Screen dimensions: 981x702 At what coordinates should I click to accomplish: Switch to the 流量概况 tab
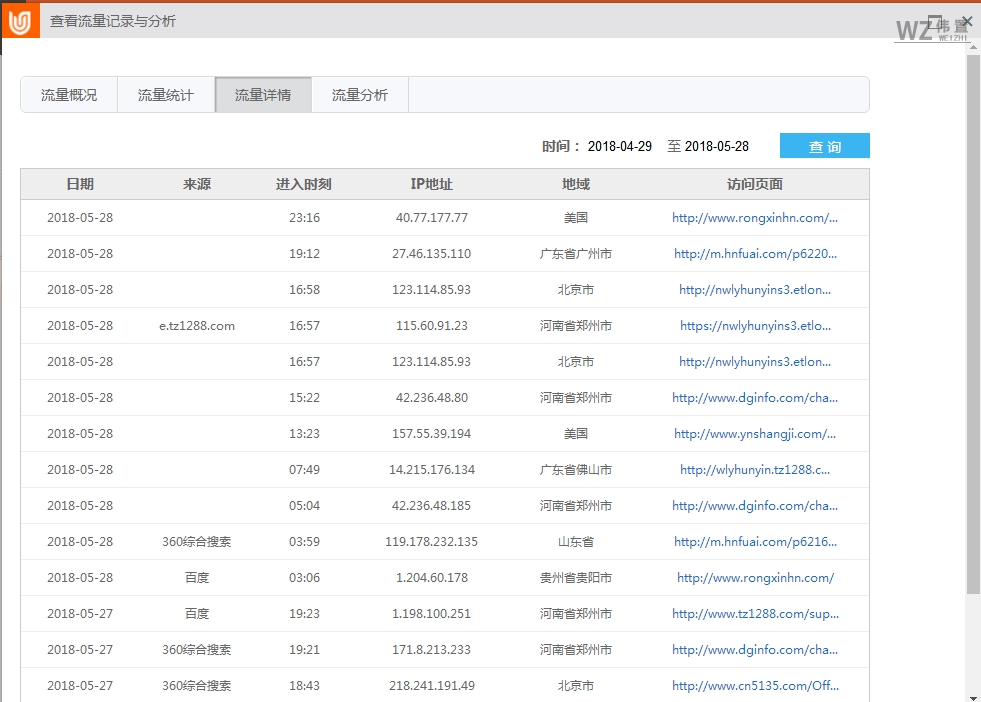click(68, 94)
